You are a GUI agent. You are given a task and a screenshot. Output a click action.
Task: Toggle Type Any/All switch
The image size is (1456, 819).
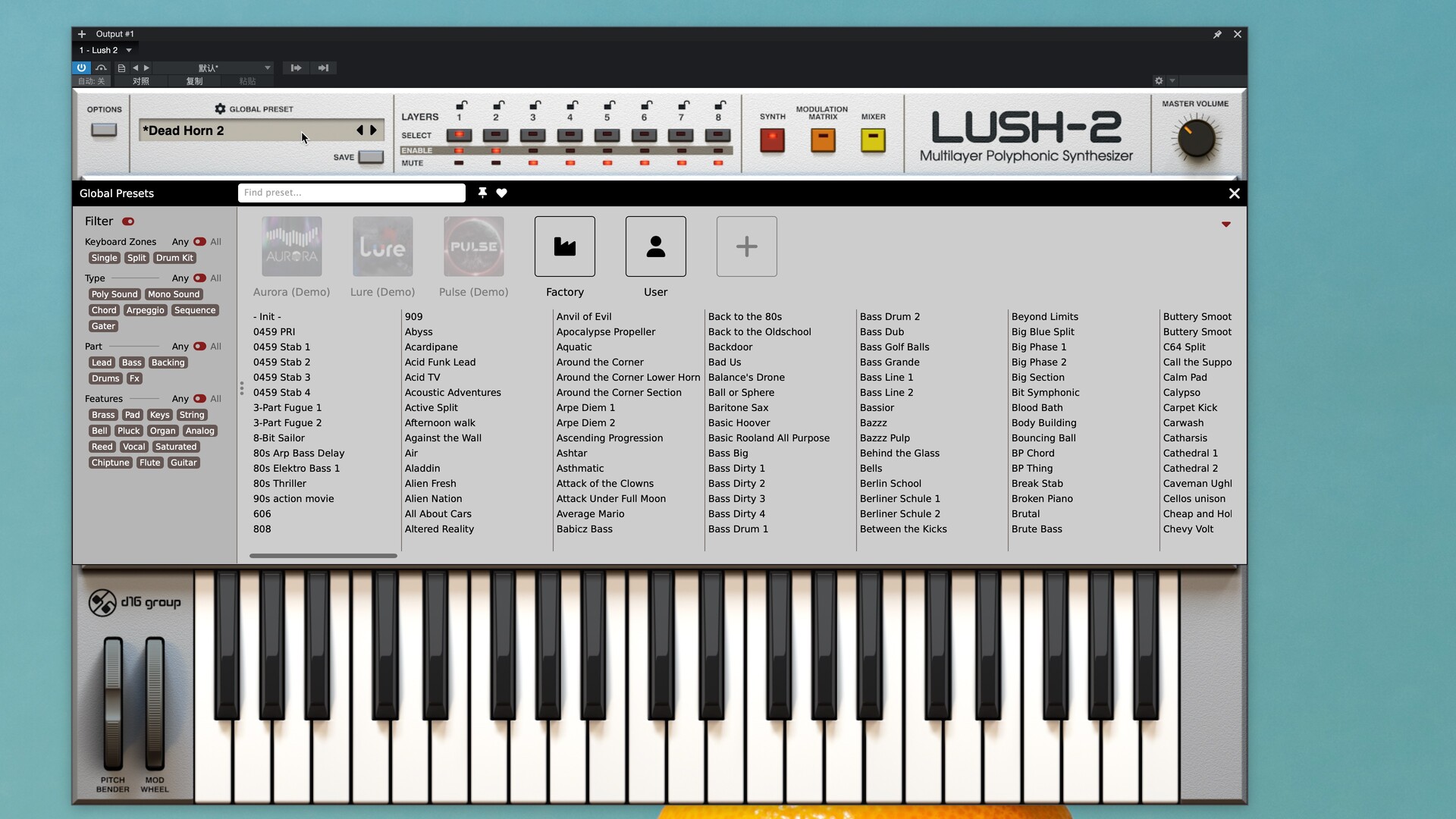pyautogui.click(x=199, y=278)
